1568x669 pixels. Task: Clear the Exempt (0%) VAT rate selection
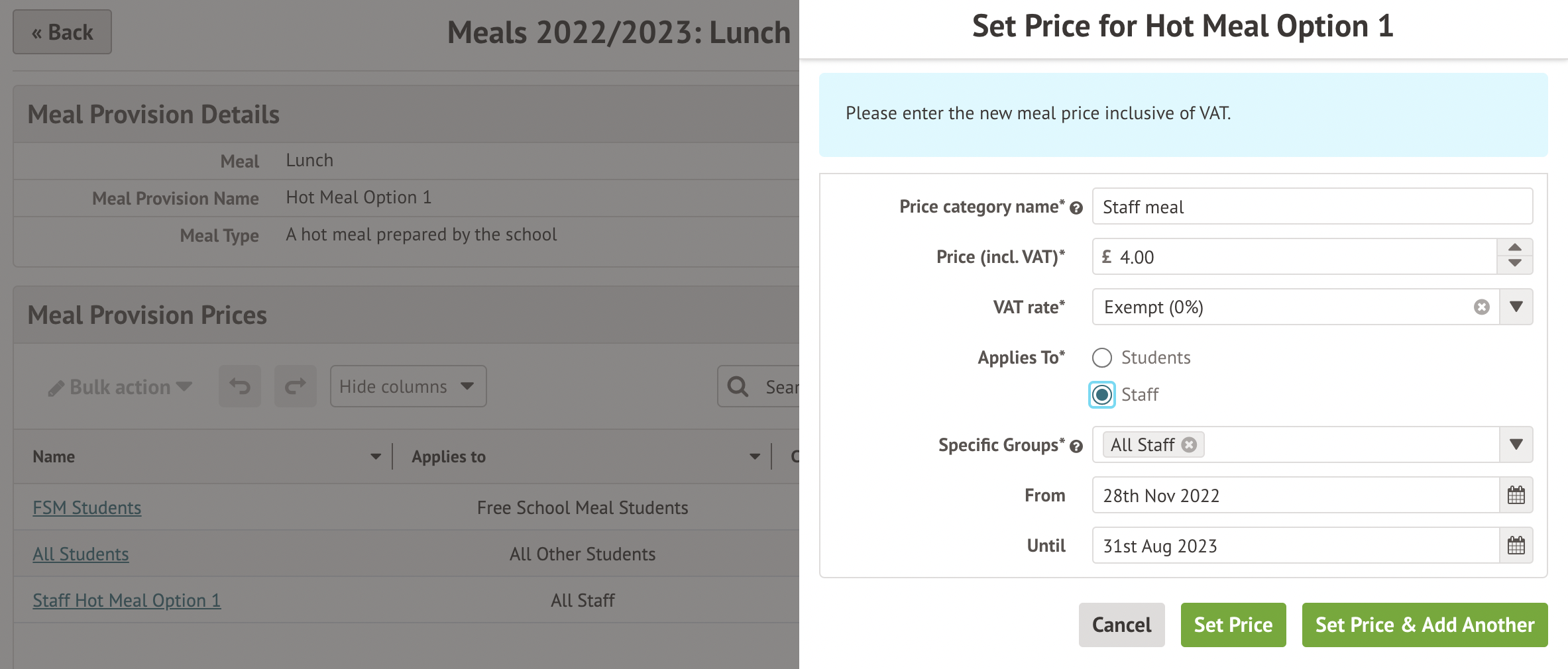pos(1481,307)
